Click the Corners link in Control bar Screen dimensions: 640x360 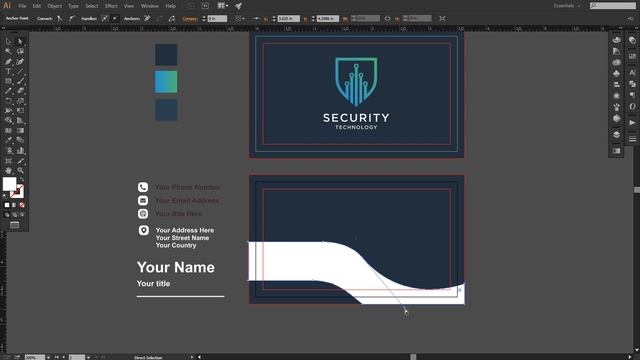pos(190,18)
